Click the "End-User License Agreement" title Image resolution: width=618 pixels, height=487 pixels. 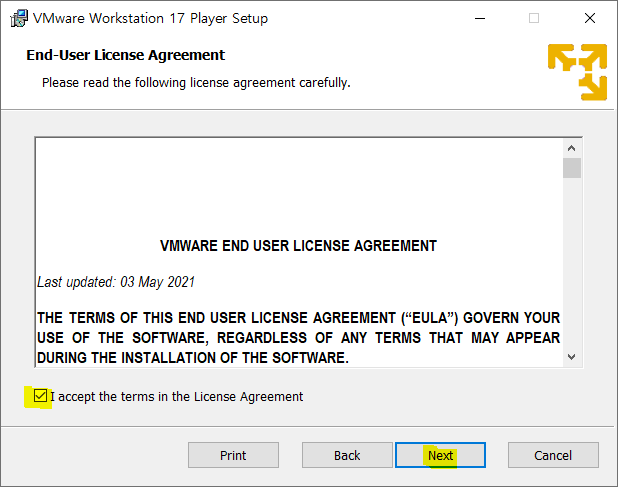(x=125, y=55)
